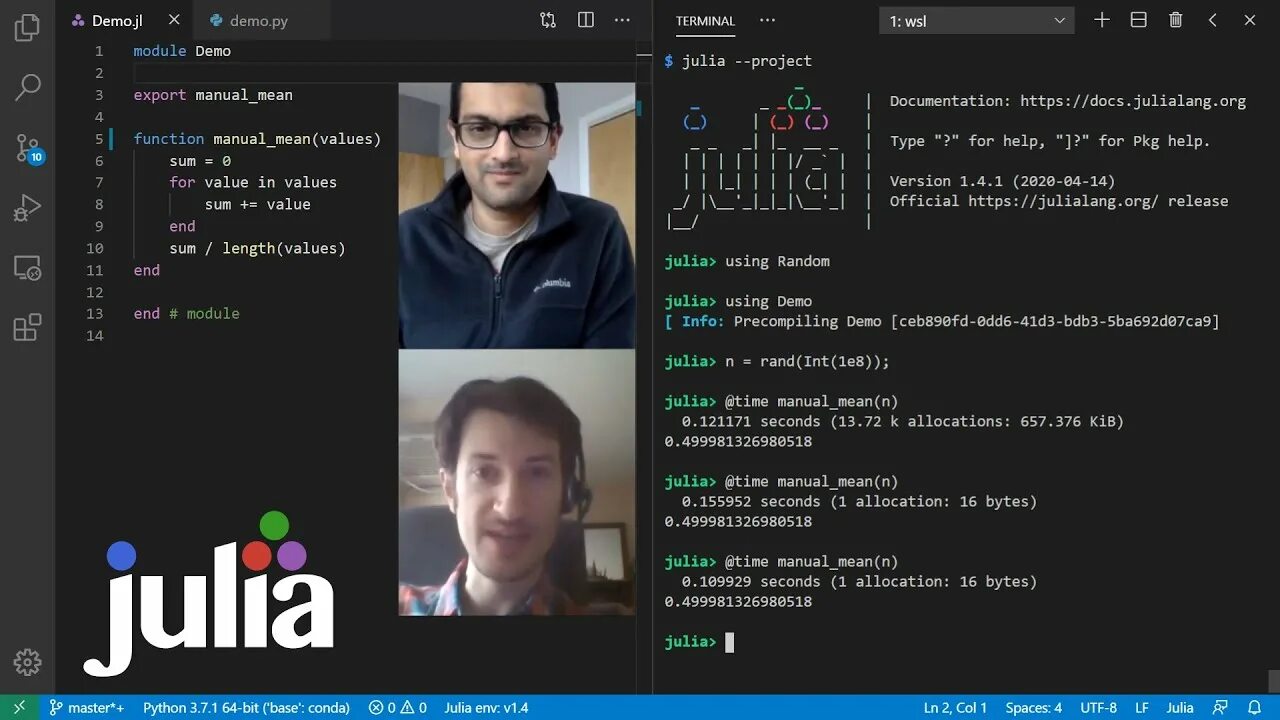Open the docs.julialang.org documentation link

tap(1133, 101)
